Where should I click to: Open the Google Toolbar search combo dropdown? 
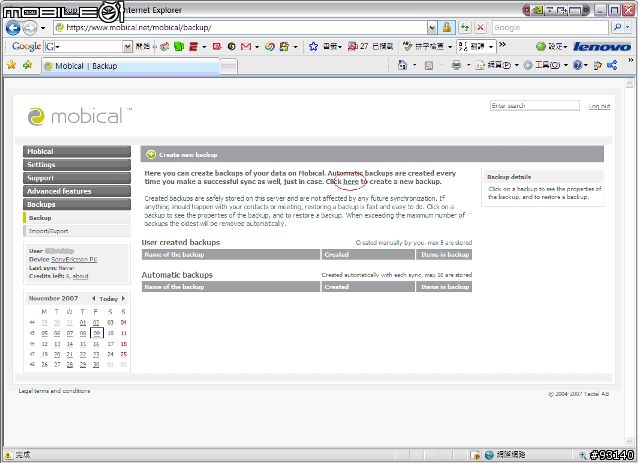tap(127, 47)
